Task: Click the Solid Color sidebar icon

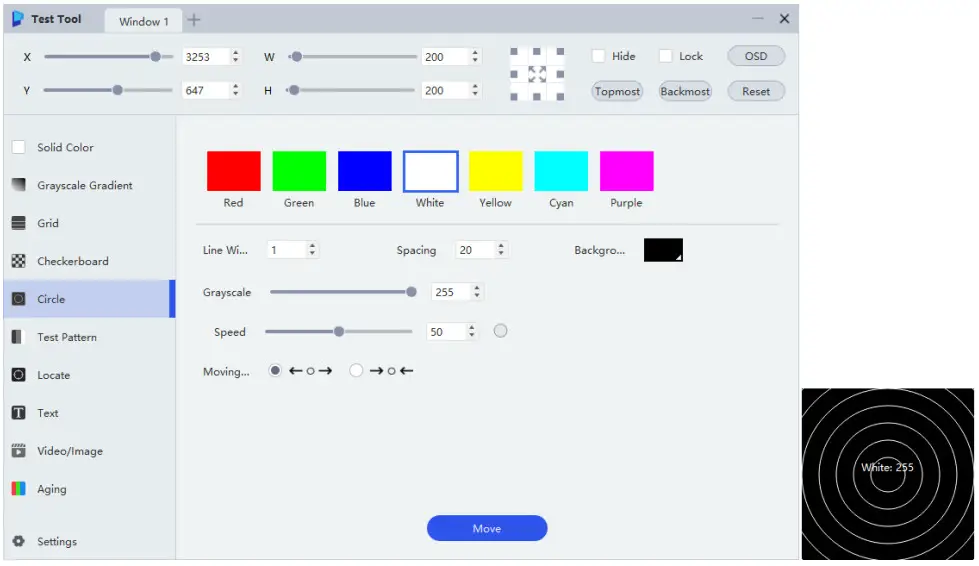Action: (19, 147)
